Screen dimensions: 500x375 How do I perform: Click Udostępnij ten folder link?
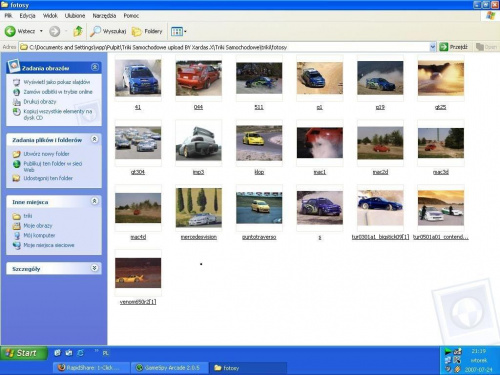(x=48, y=178)
